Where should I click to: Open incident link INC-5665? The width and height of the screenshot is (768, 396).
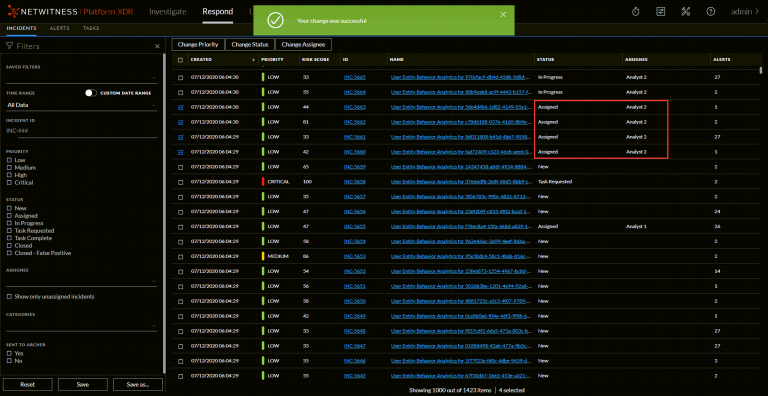pyautogui.click(x=355, y=77)
